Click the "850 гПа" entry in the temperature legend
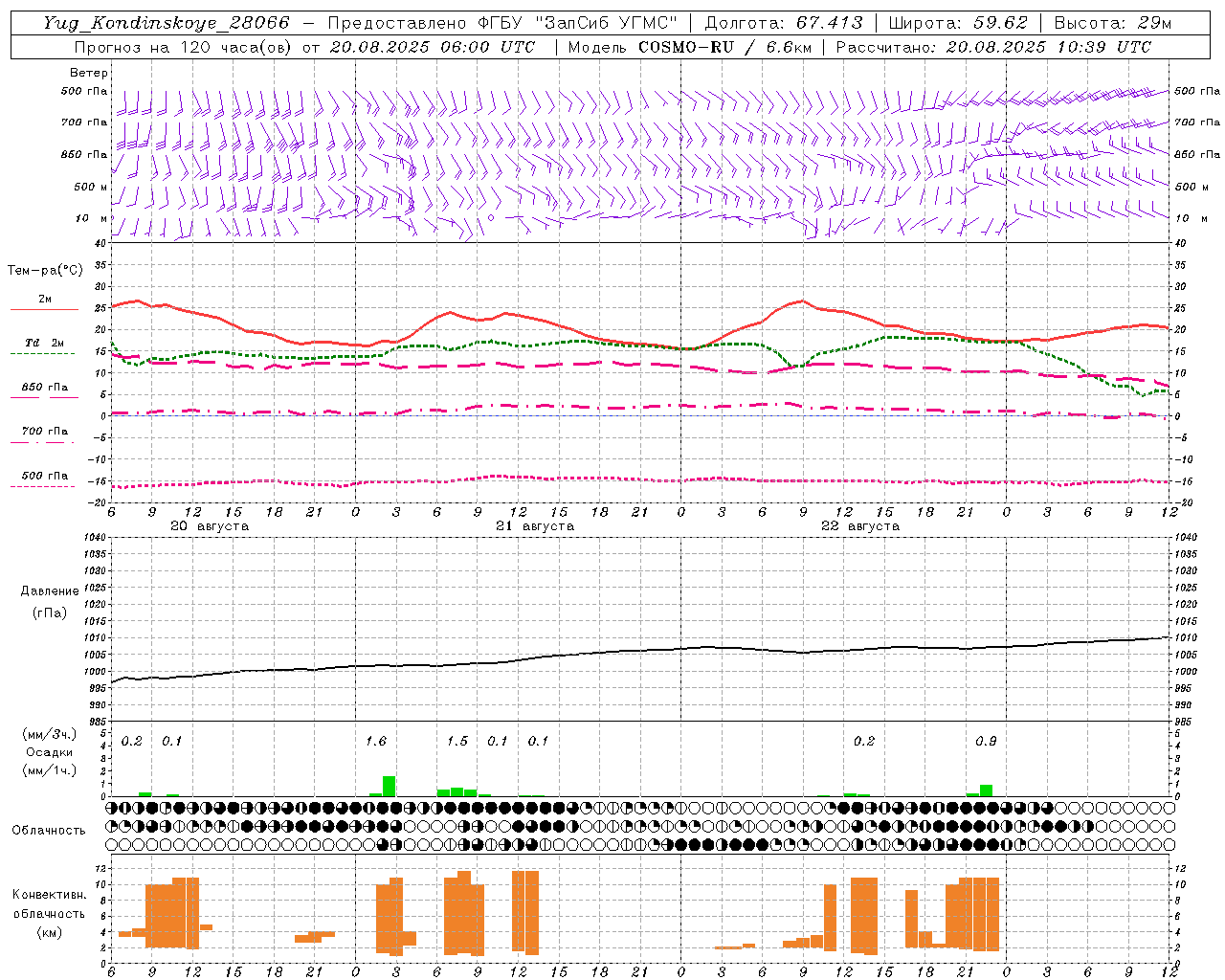The width and height of the screenshot is (1225, 980). 44,388
